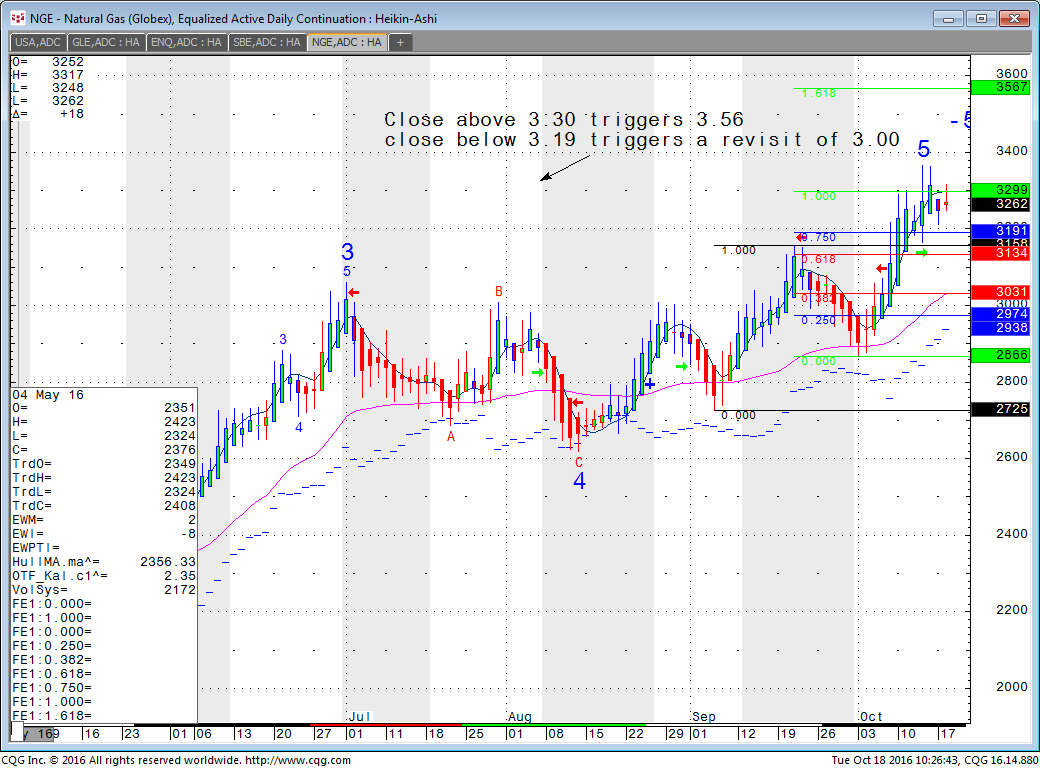1040x768 pixels.
Task: Click the red 0.618 Fibonacci label
Action: coord(819,259)
